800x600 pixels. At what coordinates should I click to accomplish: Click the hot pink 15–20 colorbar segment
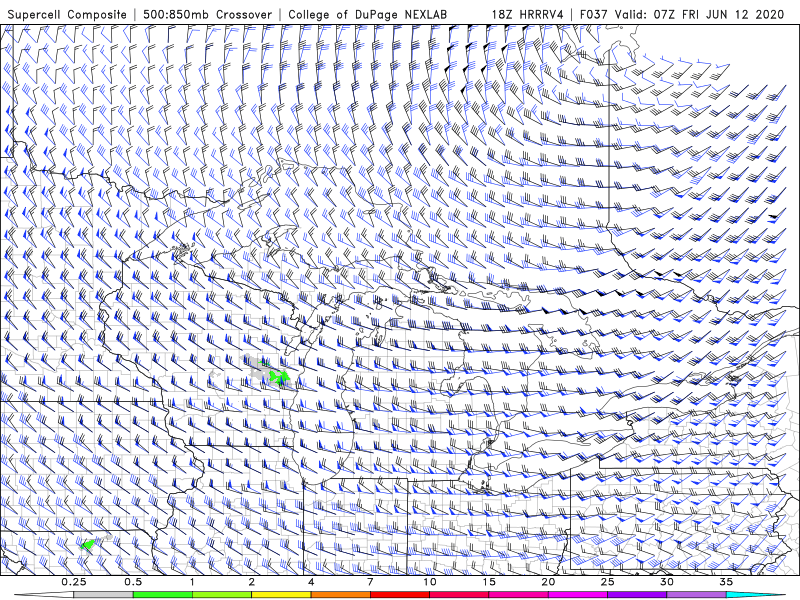[518, 595]
